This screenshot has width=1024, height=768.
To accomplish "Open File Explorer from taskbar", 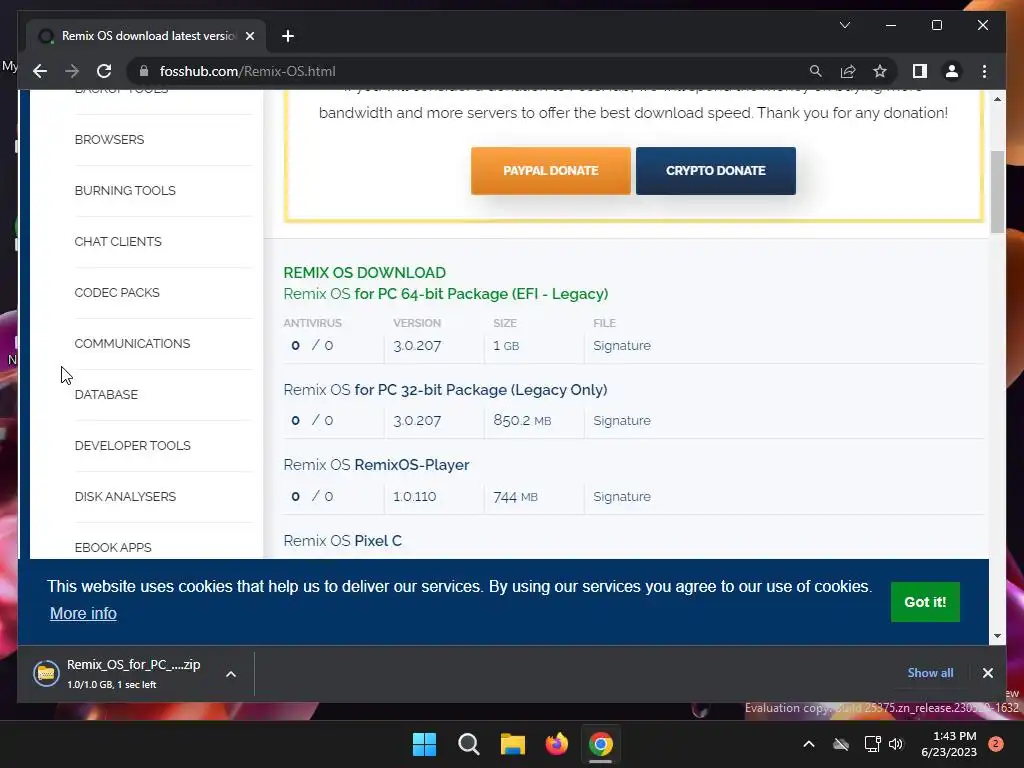I will pyautogui.click(x=513, y=744).
